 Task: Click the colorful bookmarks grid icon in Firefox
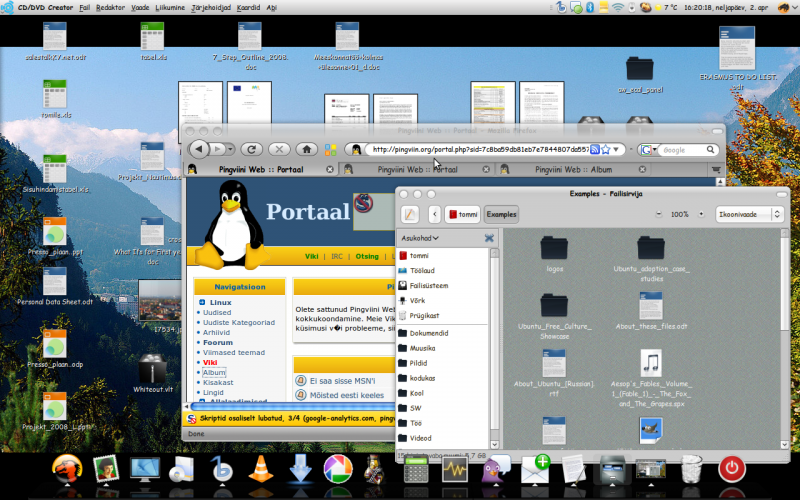331,149
